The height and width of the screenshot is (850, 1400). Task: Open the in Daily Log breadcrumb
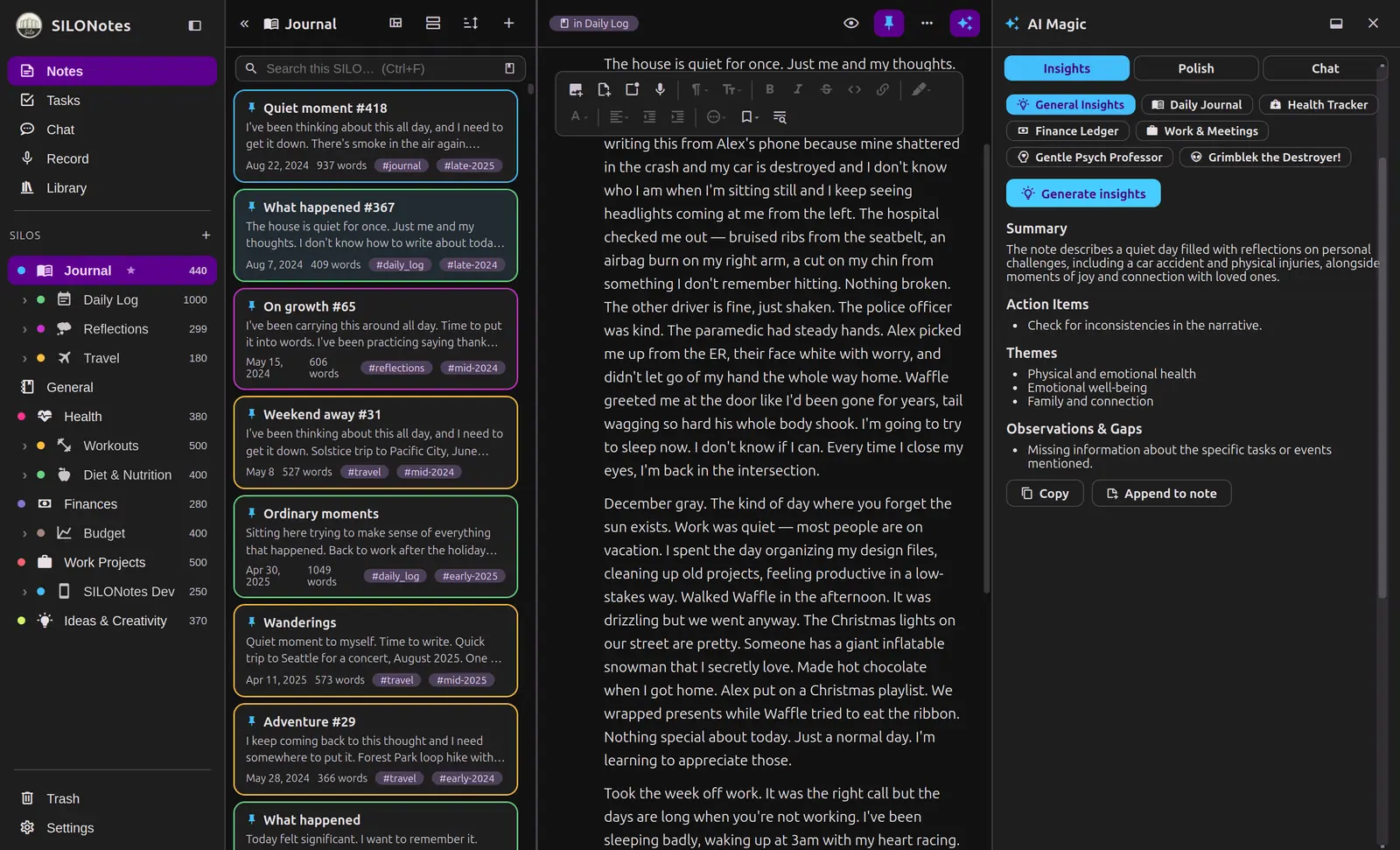(x=593, y=24)
